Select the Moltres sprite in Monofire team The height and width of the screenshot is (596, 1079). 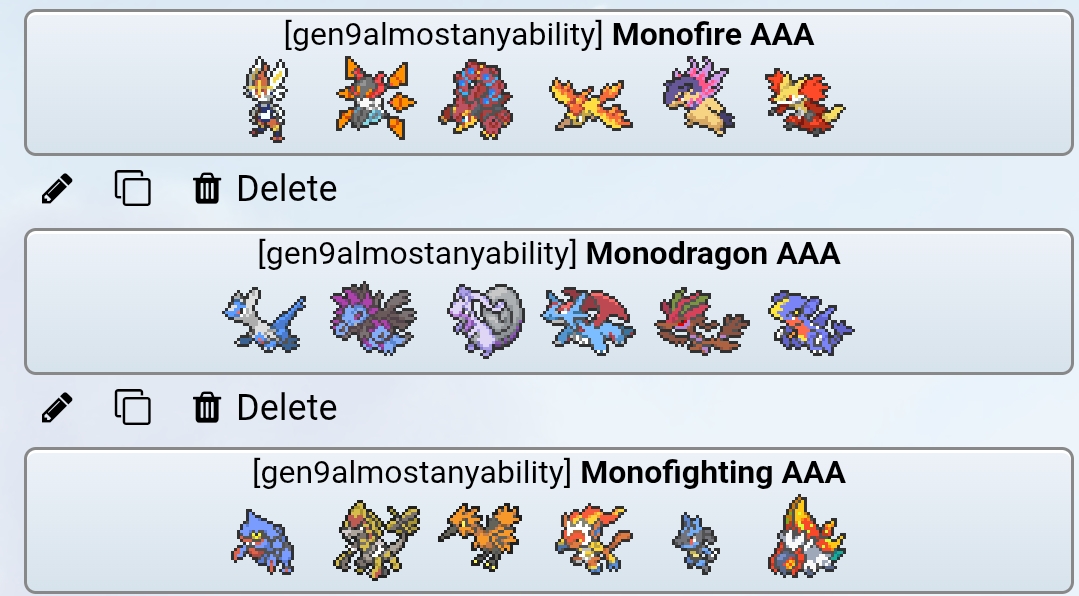(592, 104)
